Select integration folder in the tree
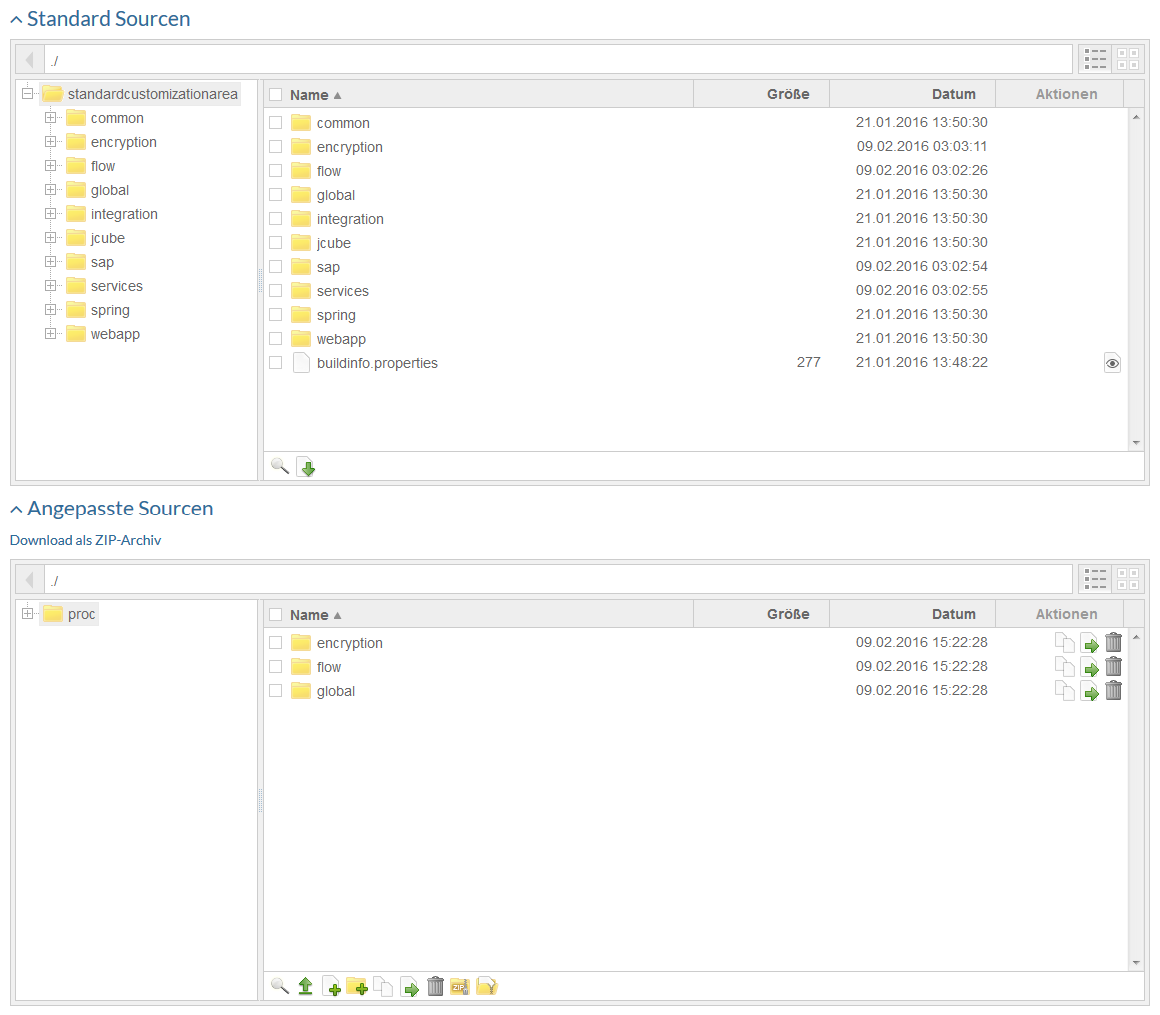The width and height of the screenshot is (1160, 1015). pos(124,215)
